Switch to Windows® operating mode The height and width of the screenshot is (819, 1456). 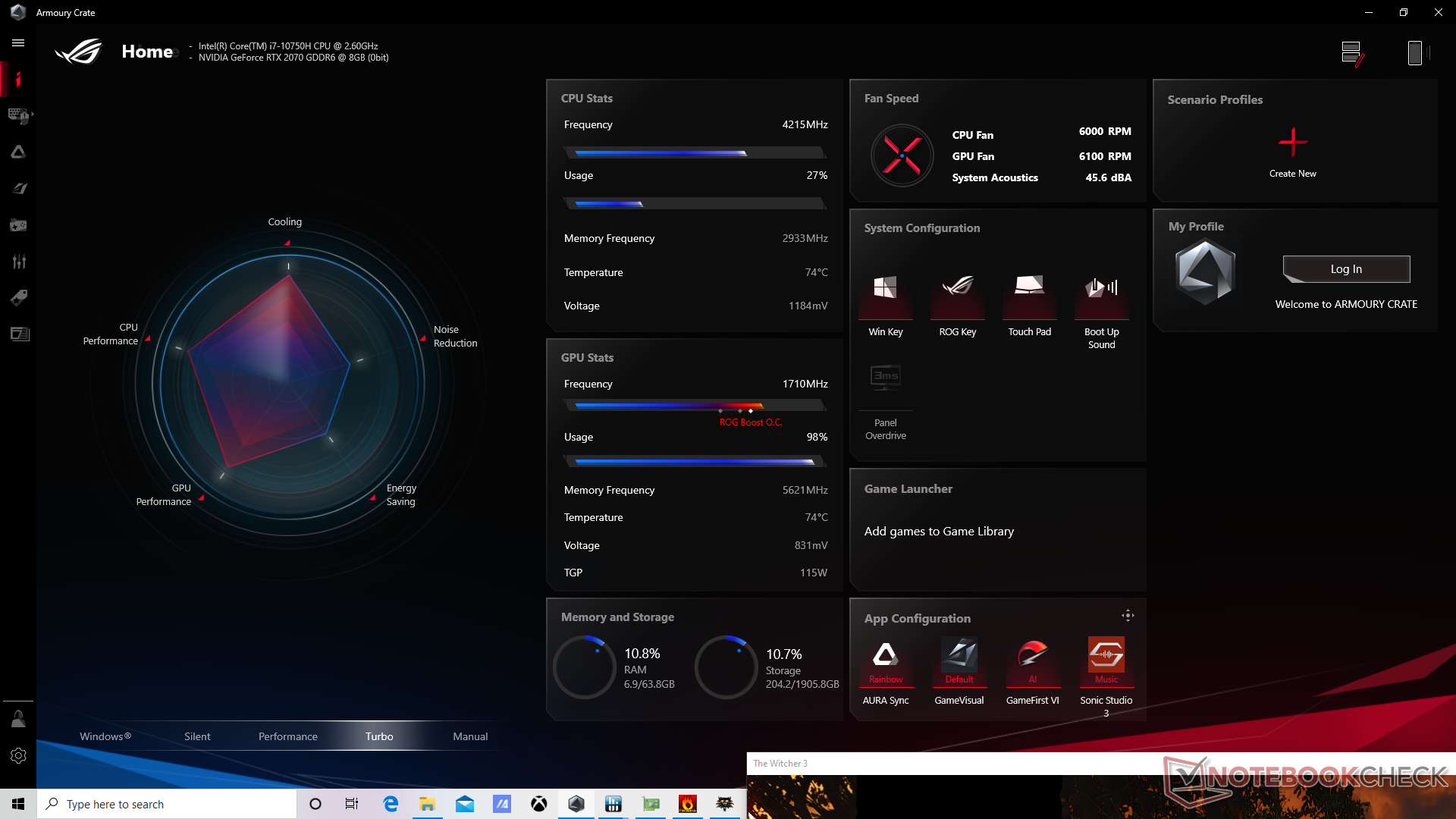coord(105,736)
